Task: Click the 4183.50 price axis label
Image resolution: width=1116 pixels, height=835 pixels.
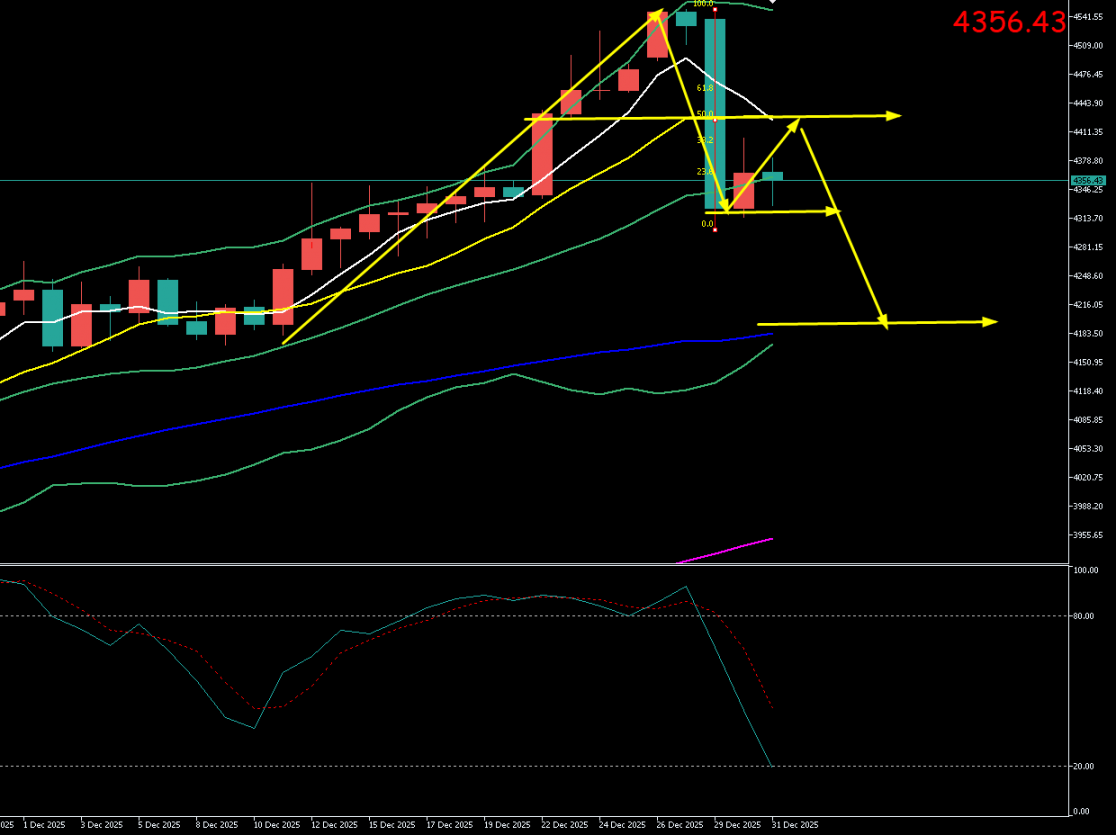Action: pyautogui.click(x=1088, y=333)
